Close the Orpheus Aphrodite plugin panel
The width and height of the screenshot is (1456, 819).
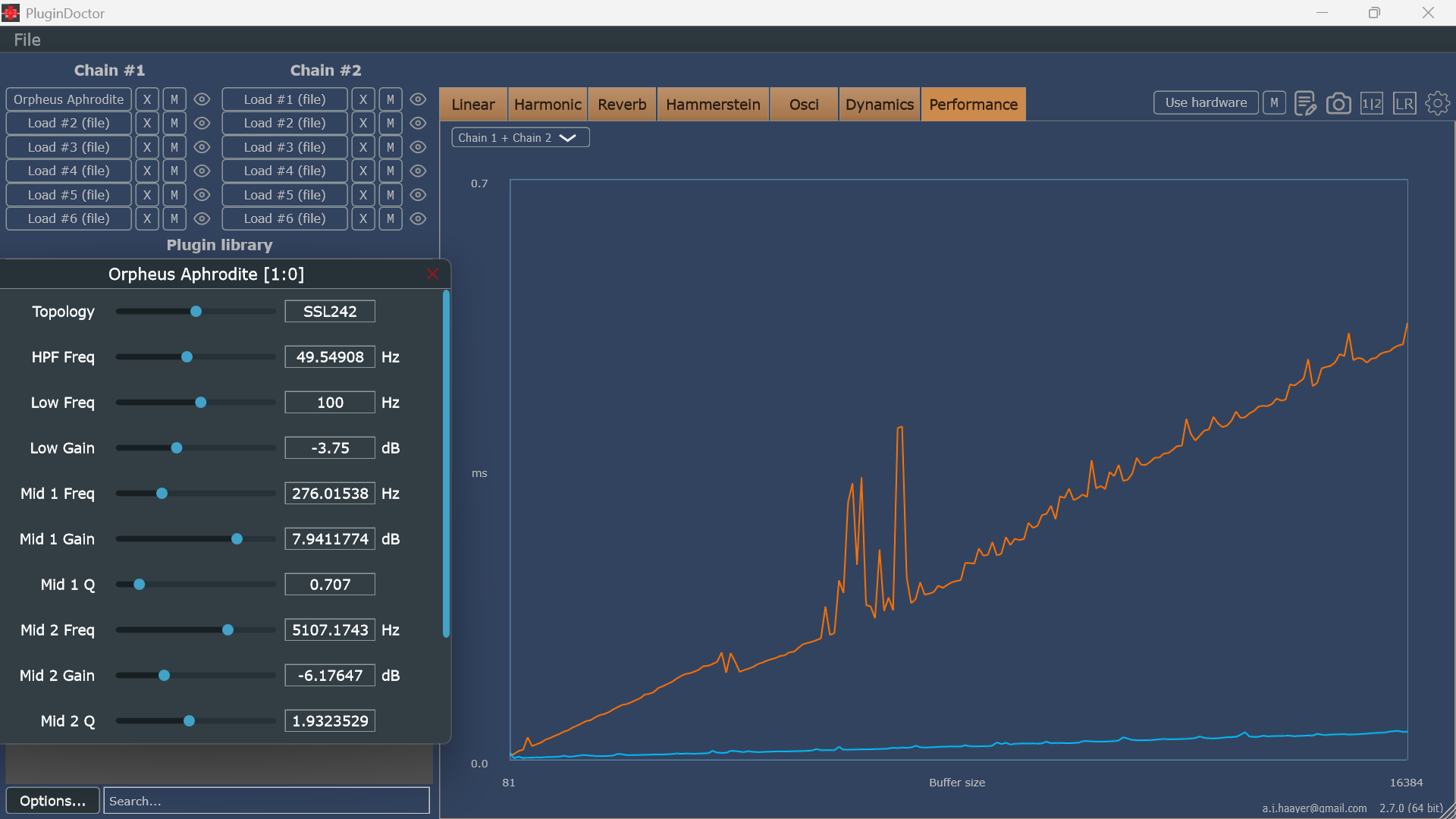(x=433, y=274)
